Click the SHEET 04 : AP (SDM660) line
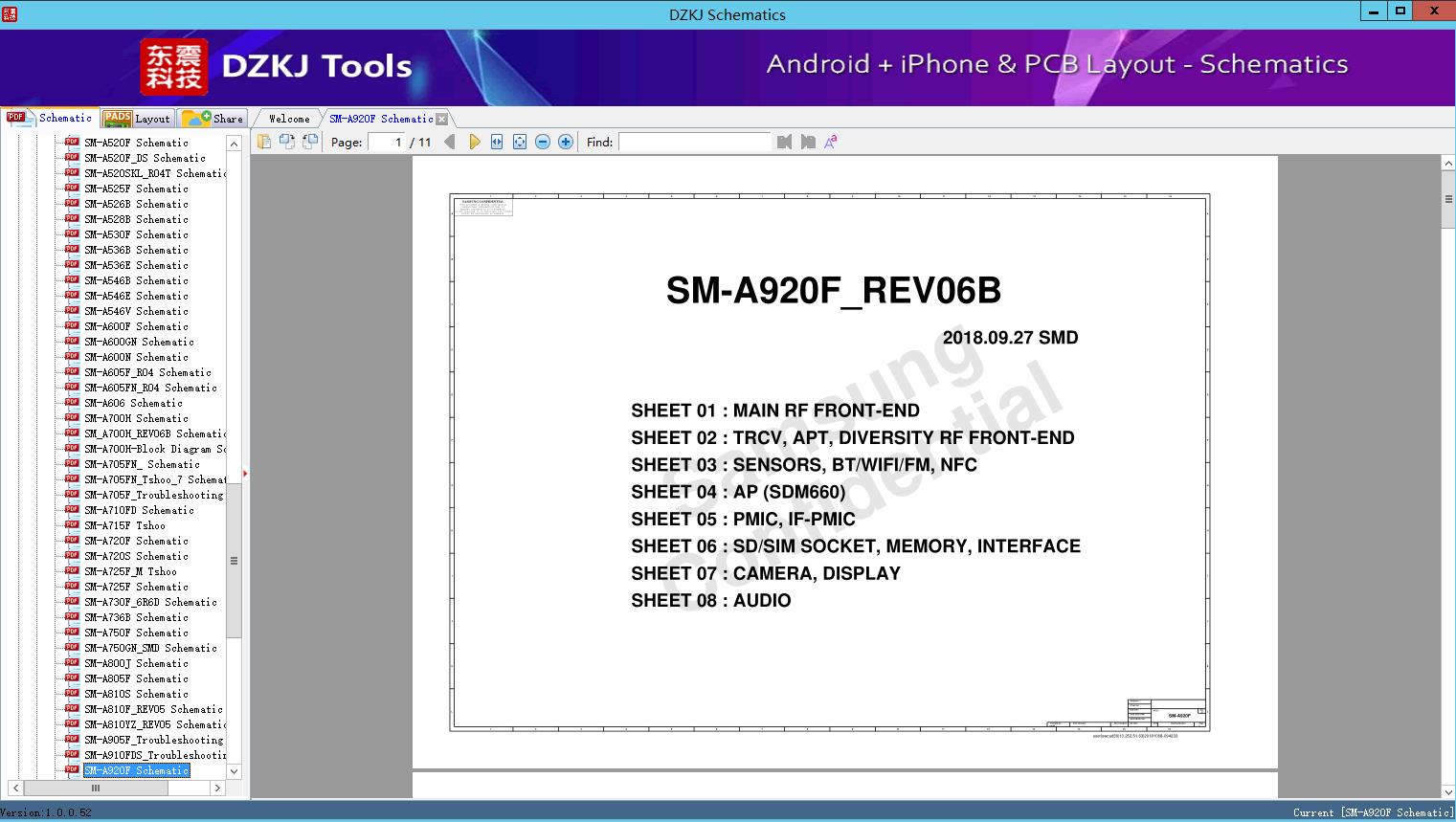This screenshot has height=822, width=1456. click(x=738, y=492)
